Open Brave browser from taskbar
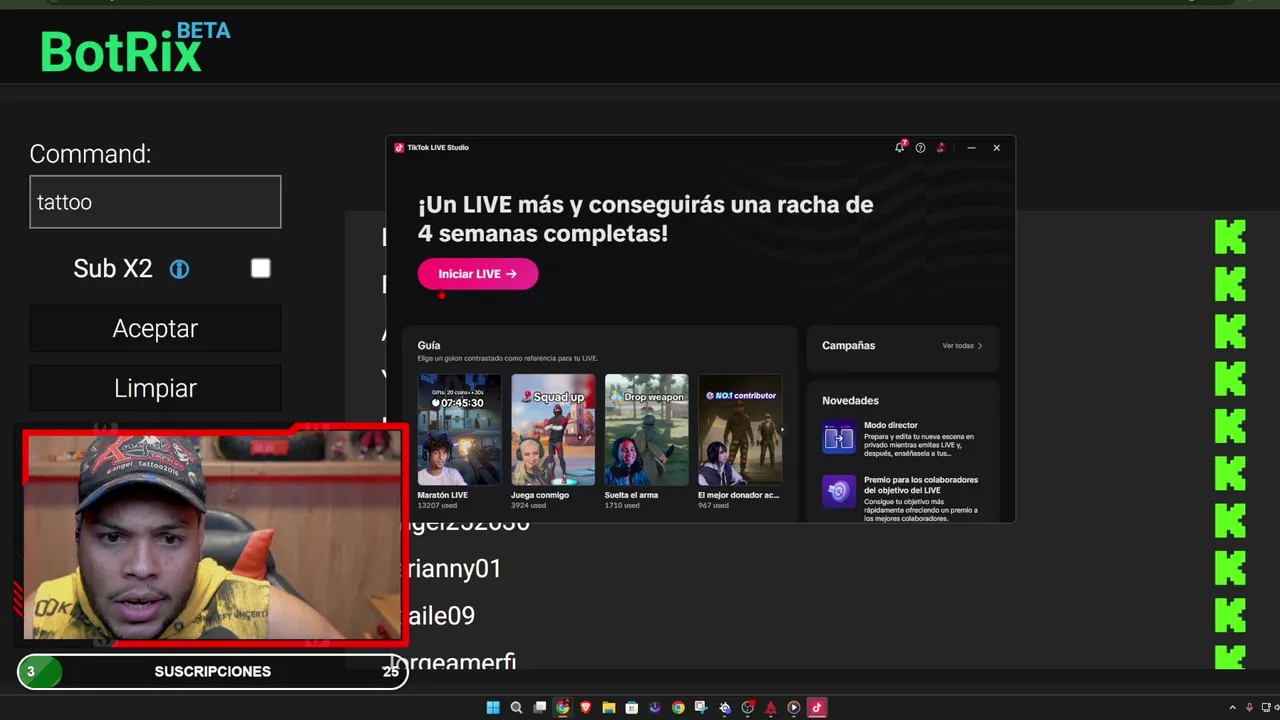This screenshot has height=720, width=1280. [x=586, y=707]
